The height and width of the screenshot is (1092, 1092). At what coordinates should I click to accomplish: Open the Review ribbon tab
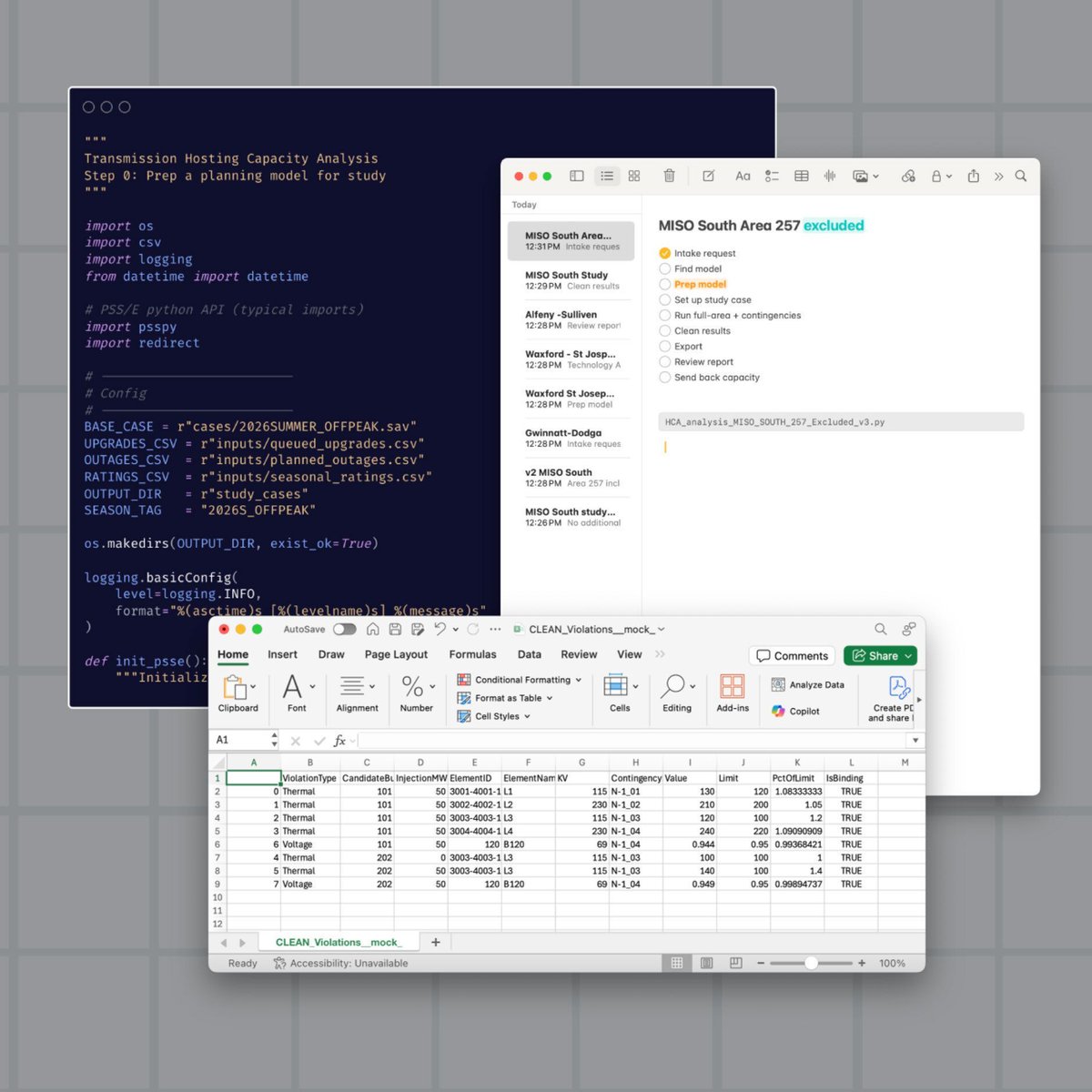(x=579, y=654)
